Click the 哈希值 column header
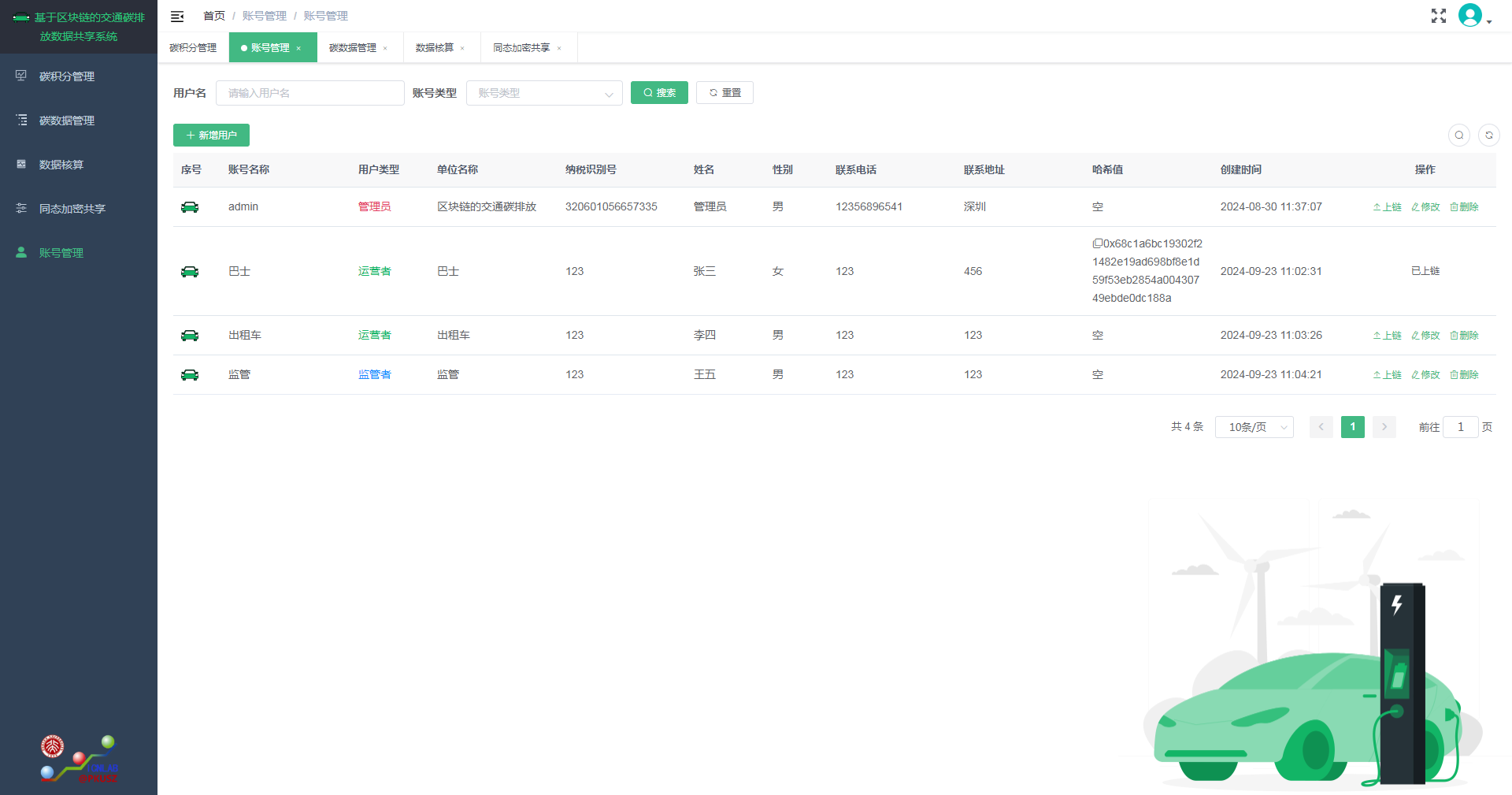This screenshot has width=1512, height=795. 1107,170
